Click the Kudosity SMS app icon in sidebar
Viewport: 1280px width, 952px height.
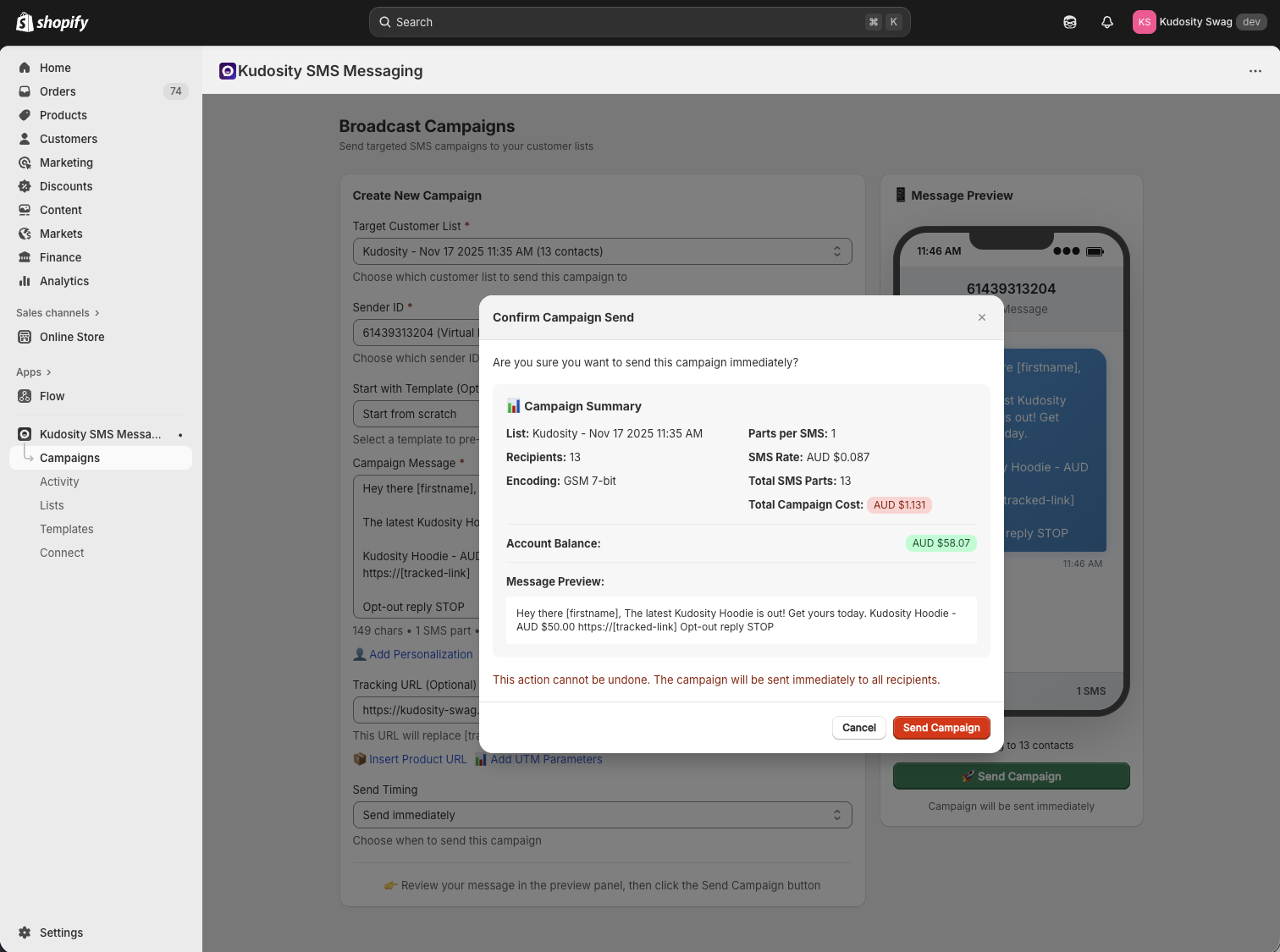(25, 434)
